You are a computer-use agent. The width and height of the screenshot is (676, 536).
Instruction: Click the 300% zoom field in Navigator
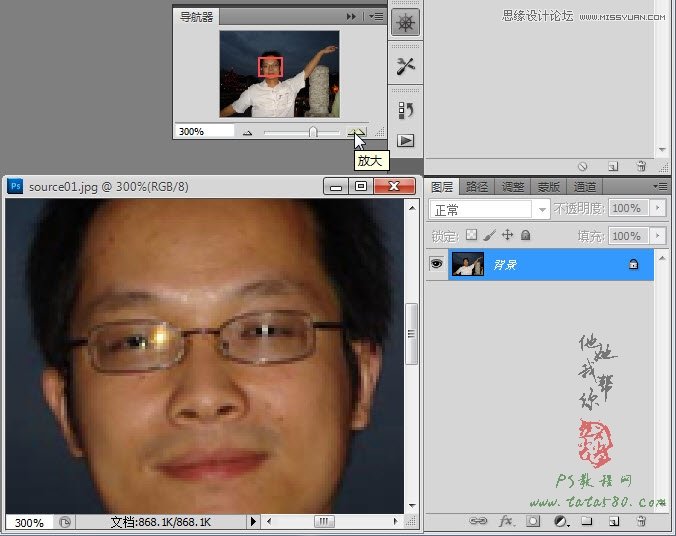[203, 131]
